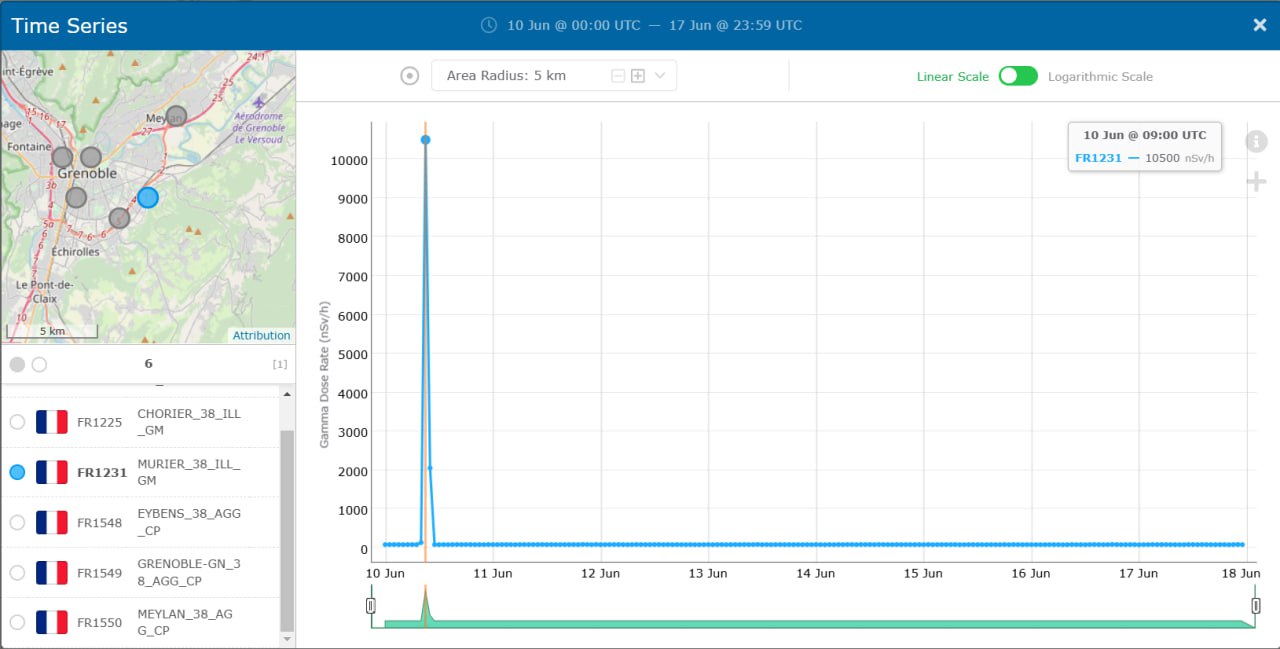Select the FR1550 station radio button
The image size is (1280, 649).
click(x=17, y=622)
